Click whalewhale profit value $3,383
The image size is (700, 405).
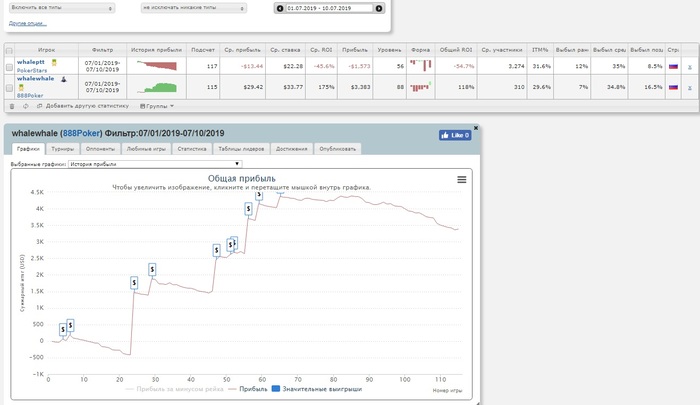(360, 87)
